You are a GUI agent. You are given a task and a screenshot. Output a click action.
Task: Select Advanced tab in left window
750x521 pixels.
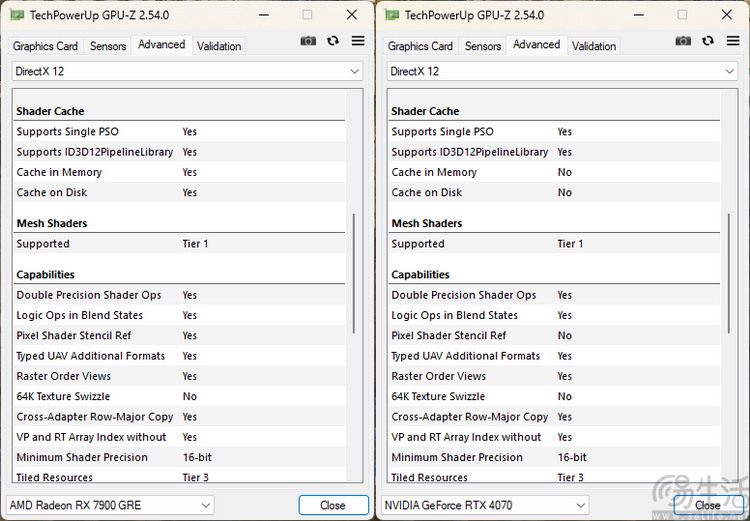pyautogui.click(x=162, y=45)
